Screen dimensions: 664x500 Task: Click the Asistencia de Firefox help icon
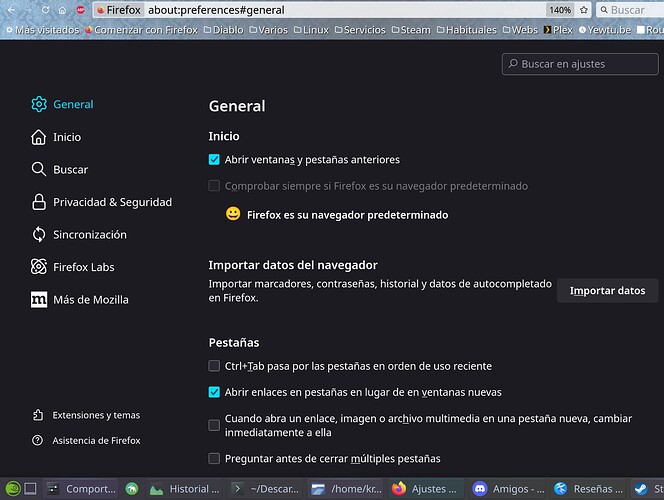point(37,440)
